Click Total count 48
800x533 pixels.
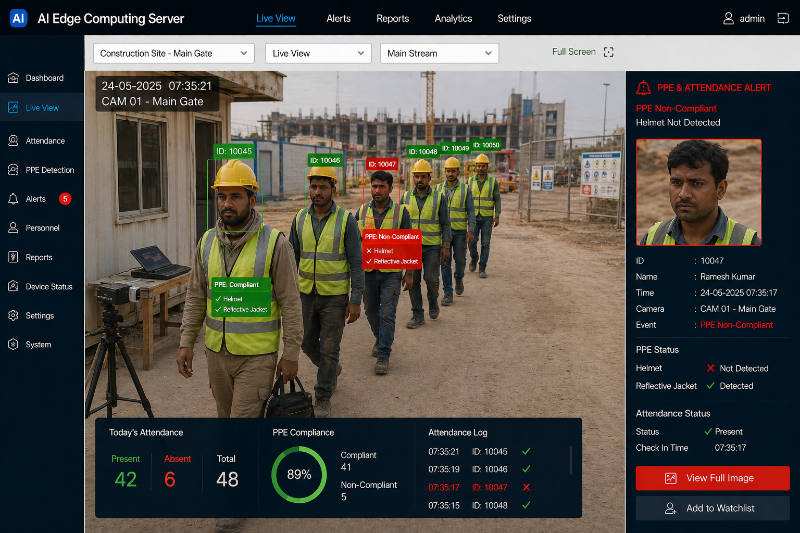227,479
